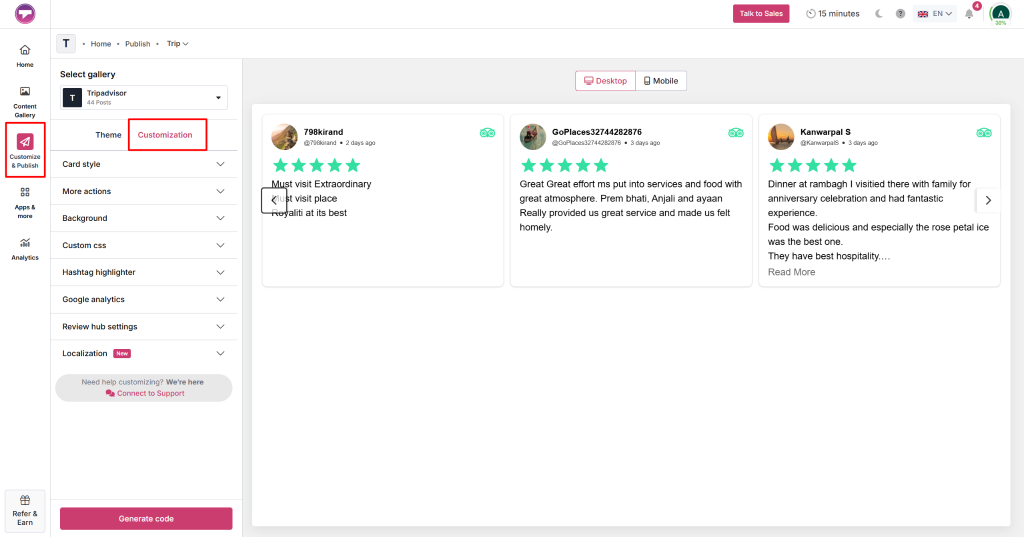Screen dimensions: 1024x537
Task: Open the help question mark icon
Action: [901, 14]
